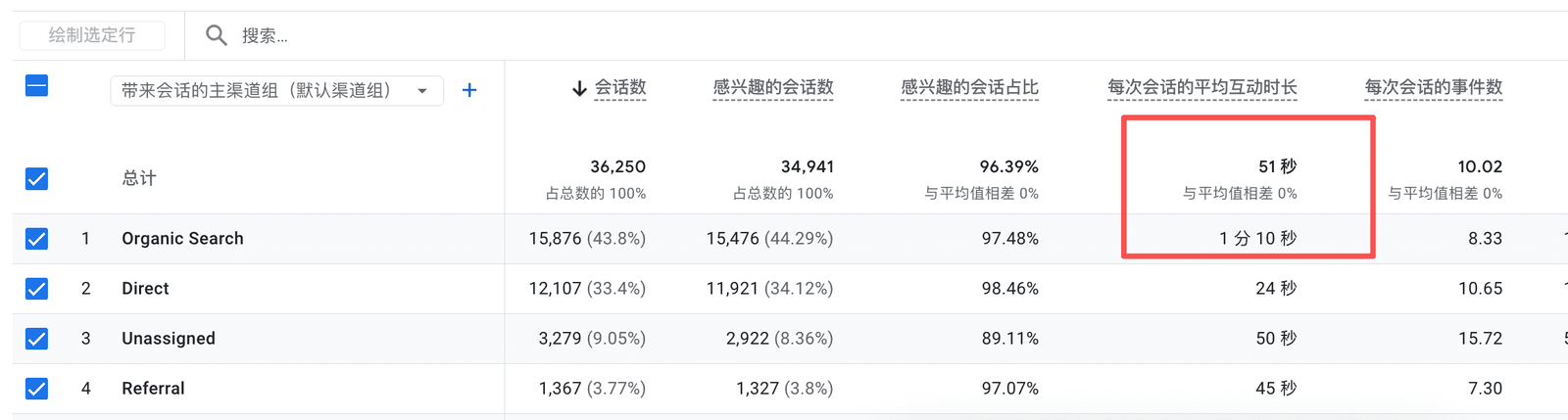Toggle the Unassigned row checkbox
This screenshot has height=420, width=1568.
[x=36, y=339]
